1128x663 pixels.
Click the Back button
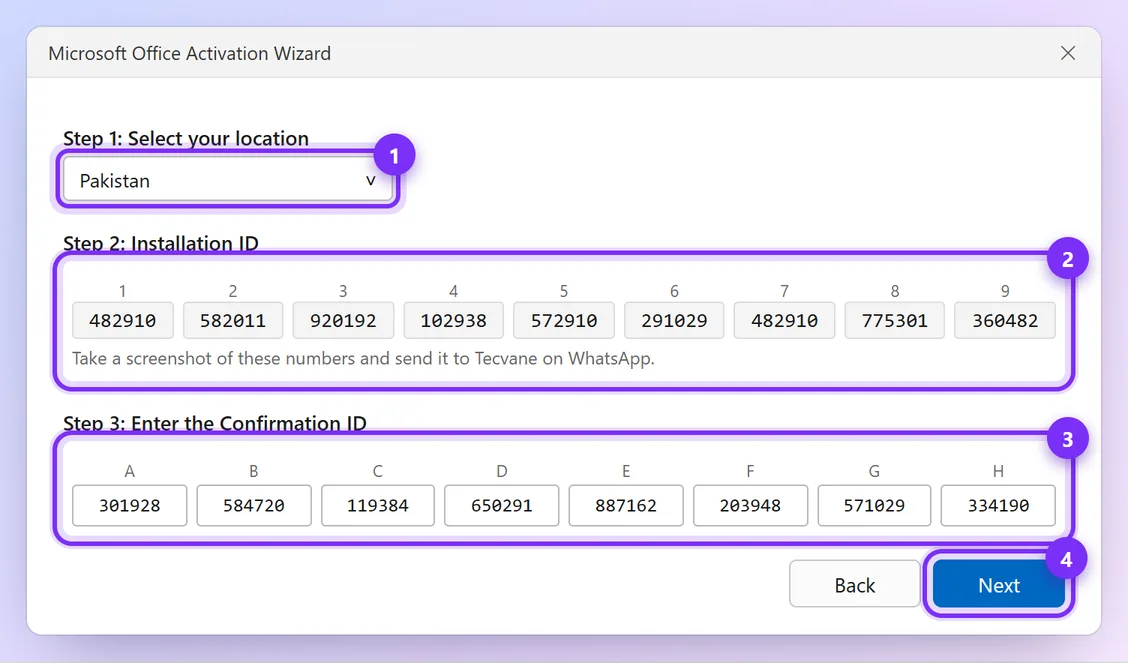[855, 585]
